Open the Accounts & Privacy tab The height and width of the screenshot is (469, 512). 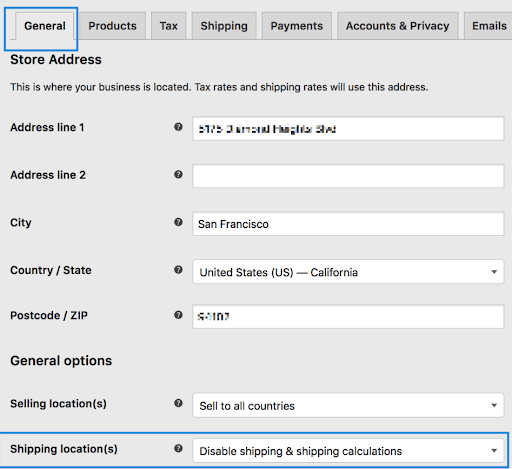coord(398,26)
